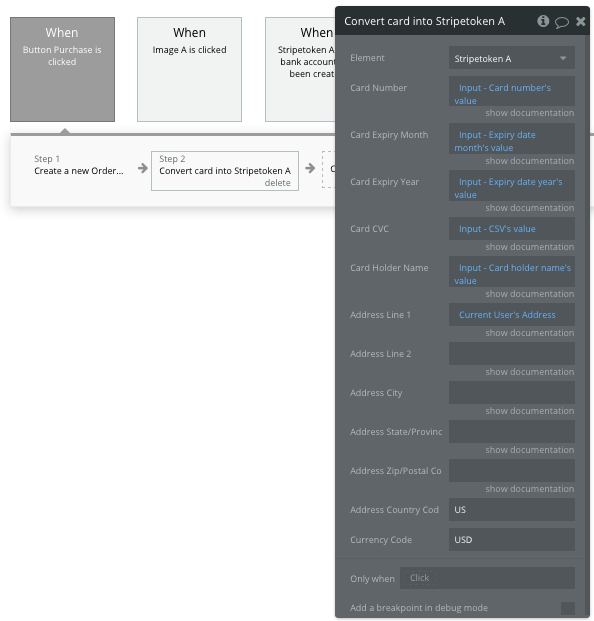Click the Card Number label
This screenshot has height=621, width=594.
[378, 88]
